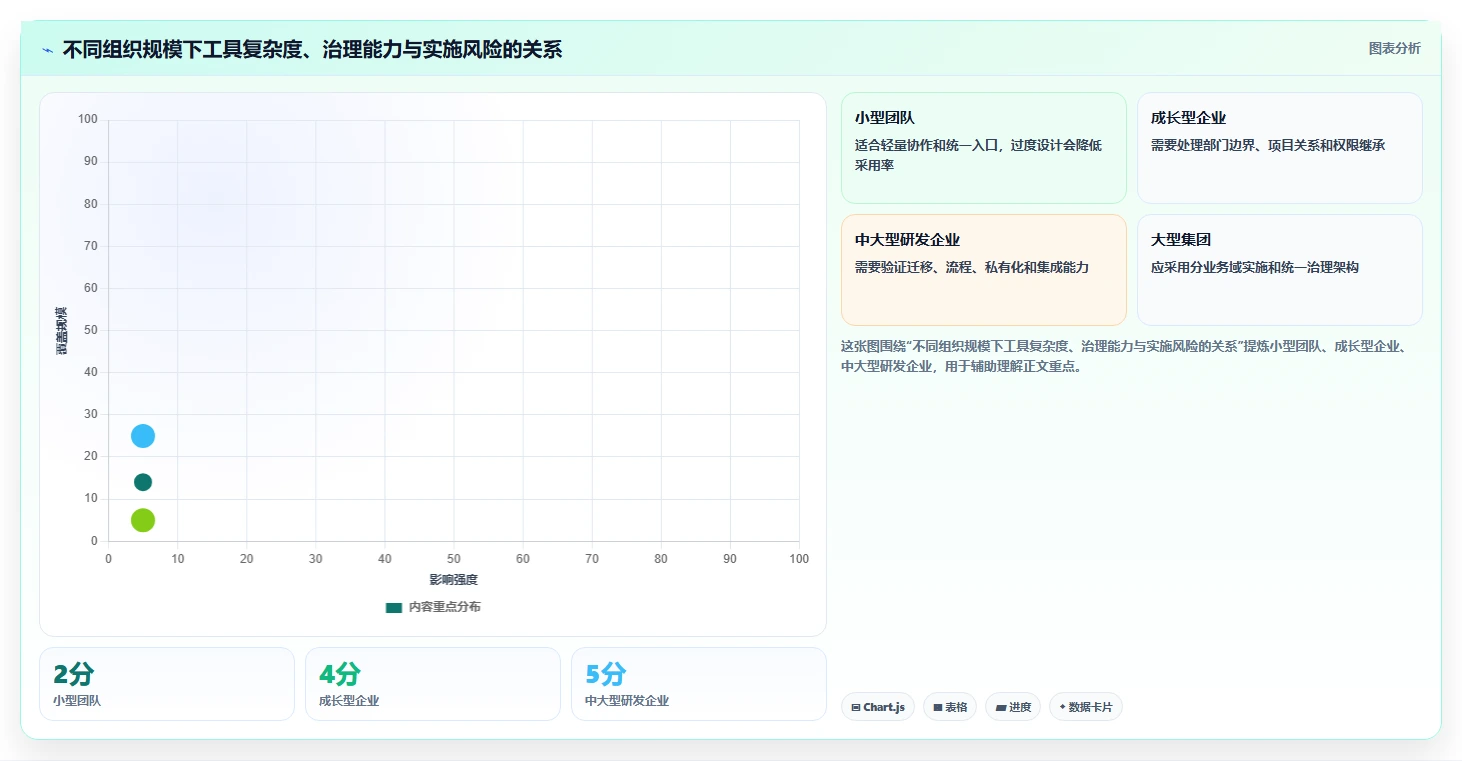Viewport: 1462px width, 761px height.
Task: Click the diamond icon in the 数据卡片 chip
Action: click(x=1062, y=707)
